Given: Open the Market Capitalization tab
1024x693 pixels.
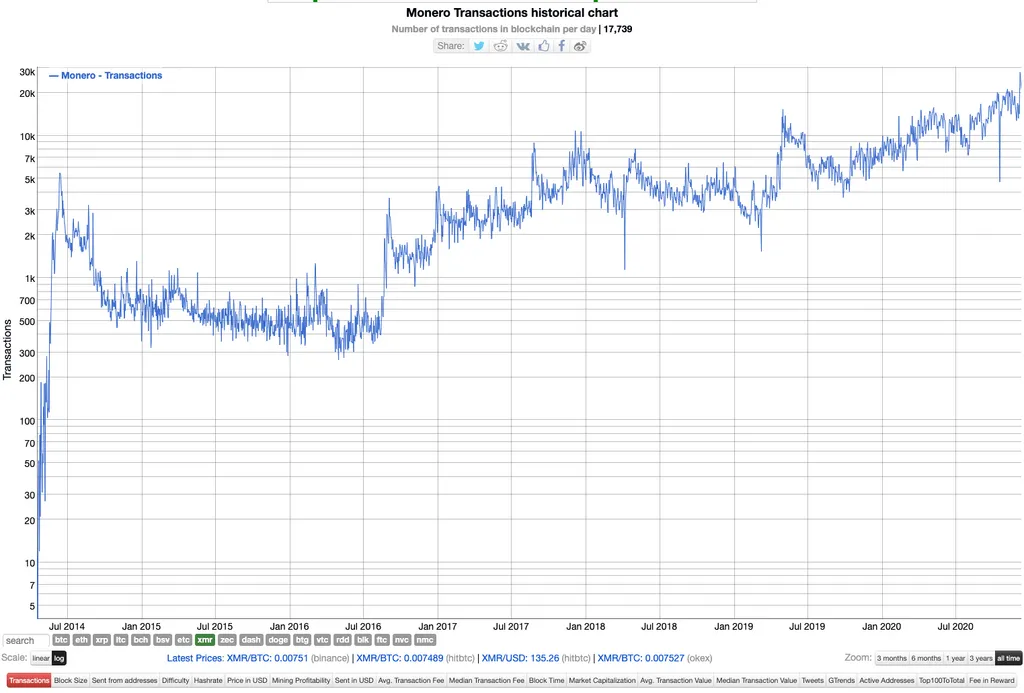Looking at the screenshot, I should coord(602,681).
